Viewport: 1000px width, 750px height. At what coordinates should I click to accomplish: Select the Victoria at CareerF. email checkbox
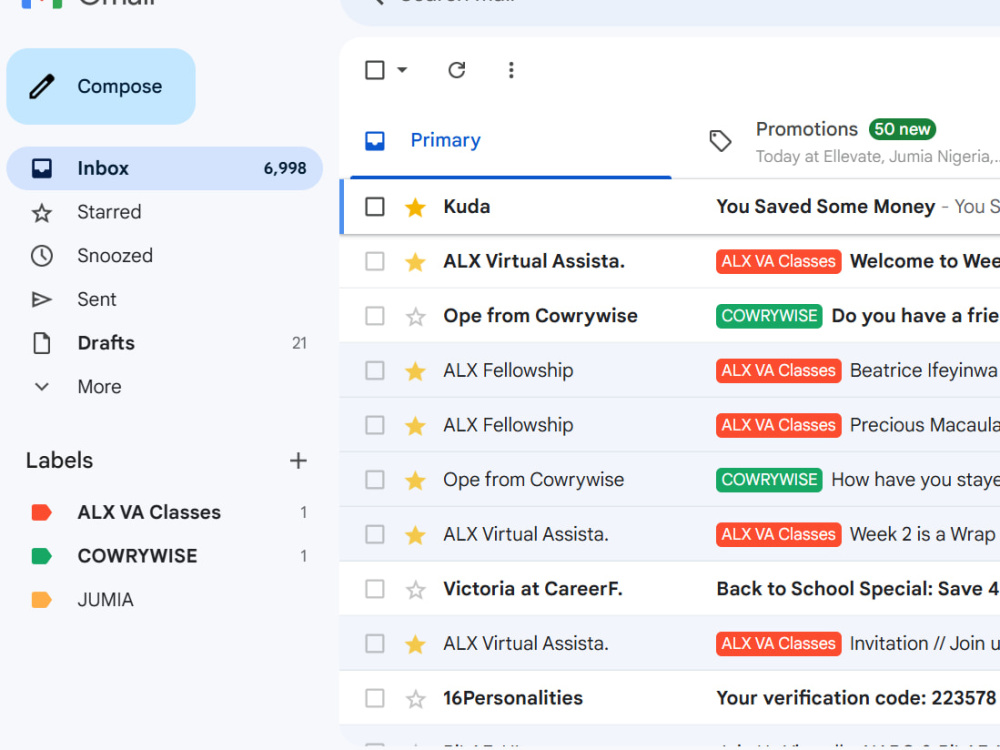tap(375, 589)
